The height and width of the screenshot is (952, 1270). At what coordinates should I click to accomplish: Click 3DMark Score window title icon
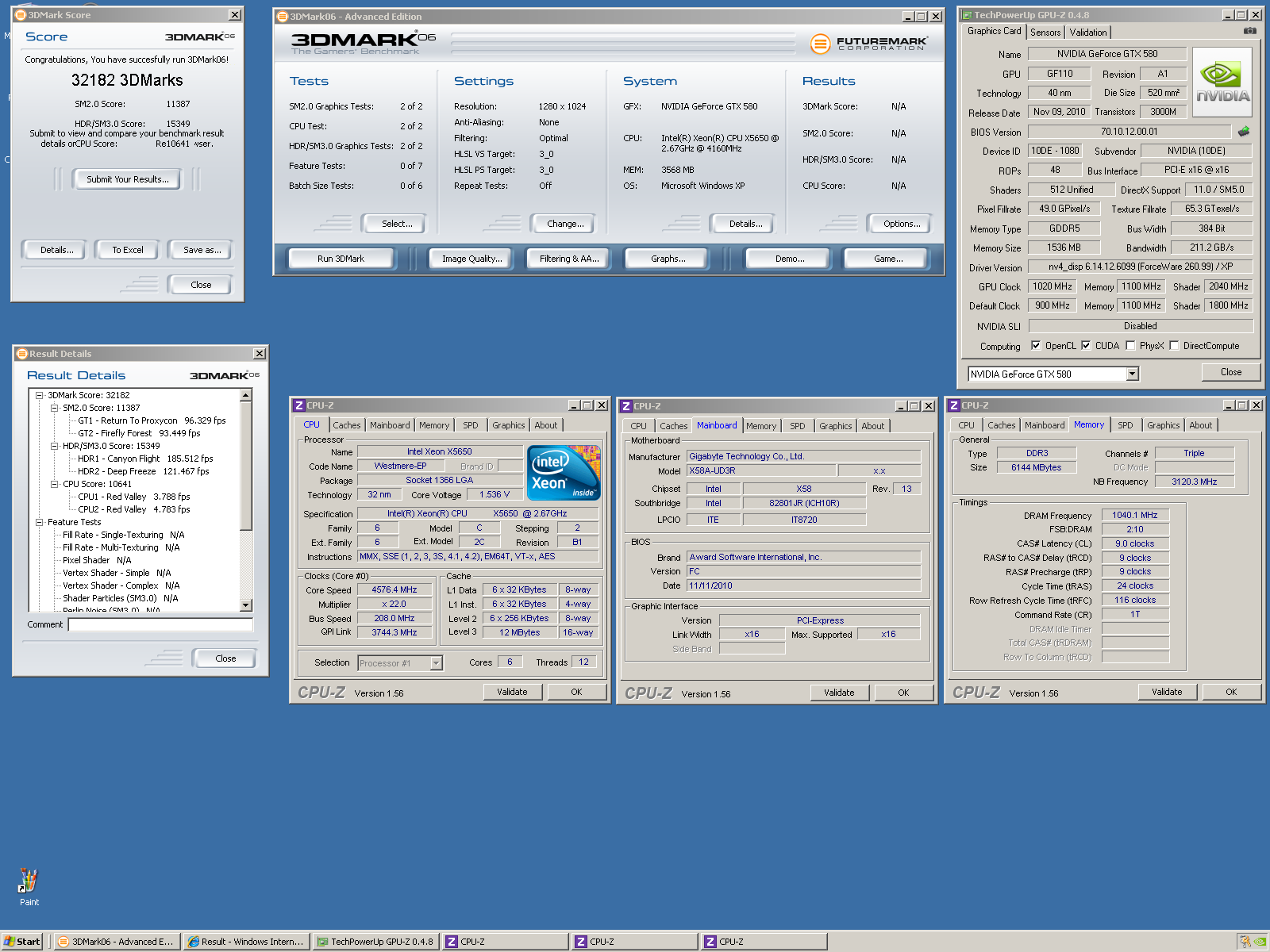[21, 15]
